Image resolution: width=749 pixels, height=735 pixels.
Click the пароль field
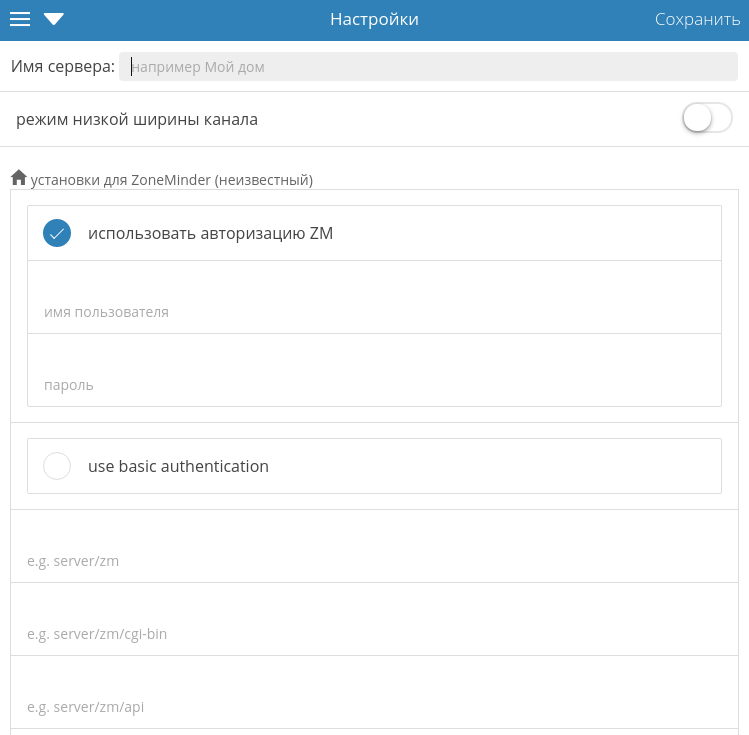(374, 371)
